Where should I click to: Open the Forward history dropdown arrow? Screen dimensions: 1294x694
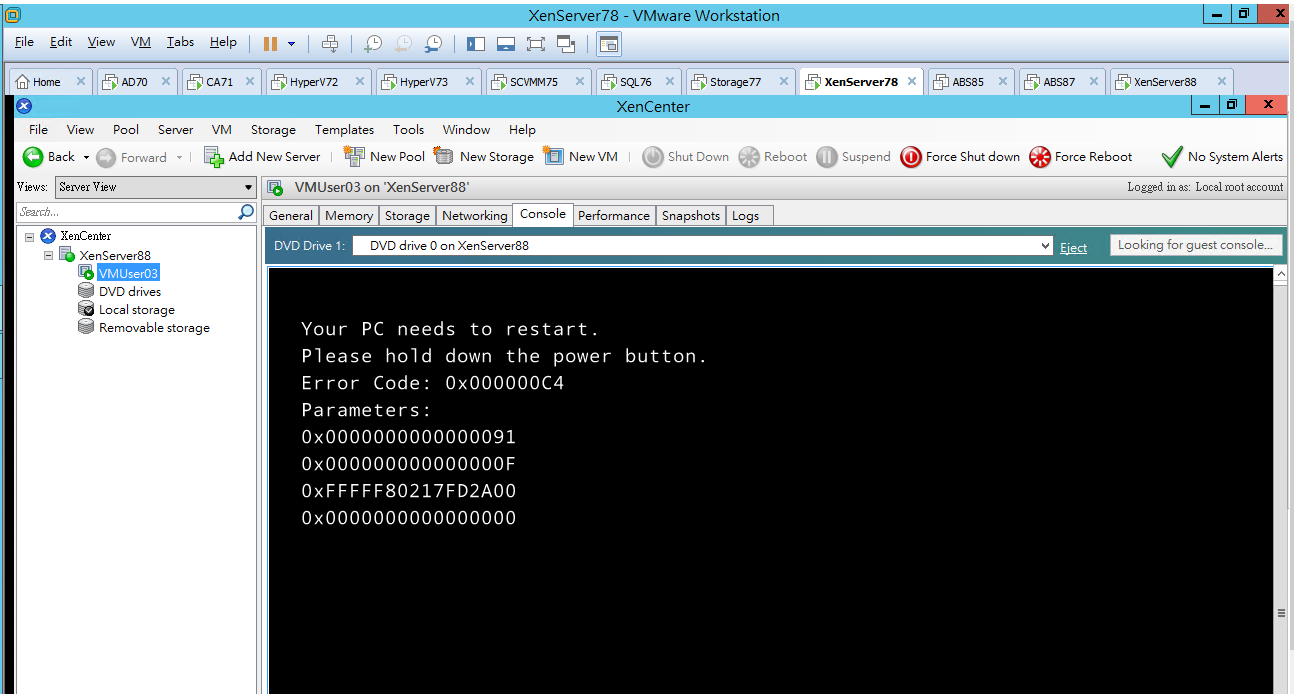pyautogui.click(x=179, y=158)
